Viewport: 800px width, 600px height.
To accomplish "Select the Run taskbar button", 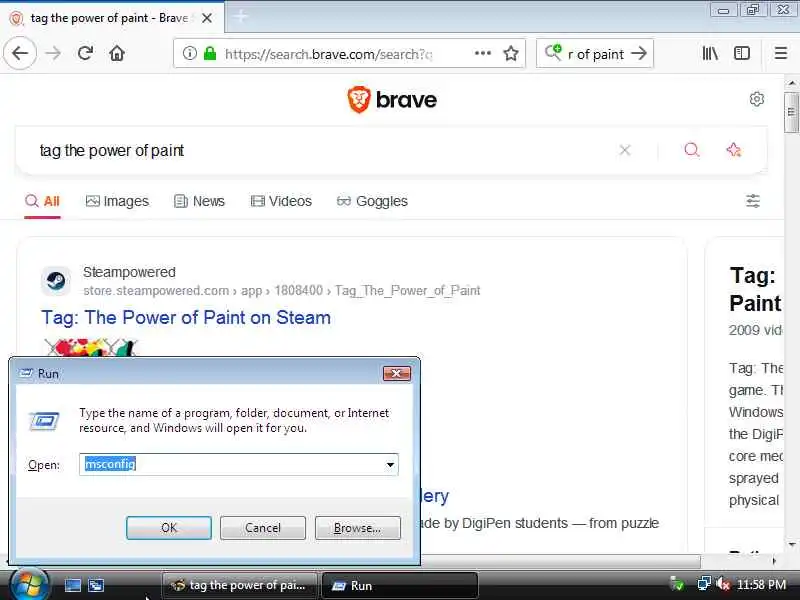I will pos(400,585).
